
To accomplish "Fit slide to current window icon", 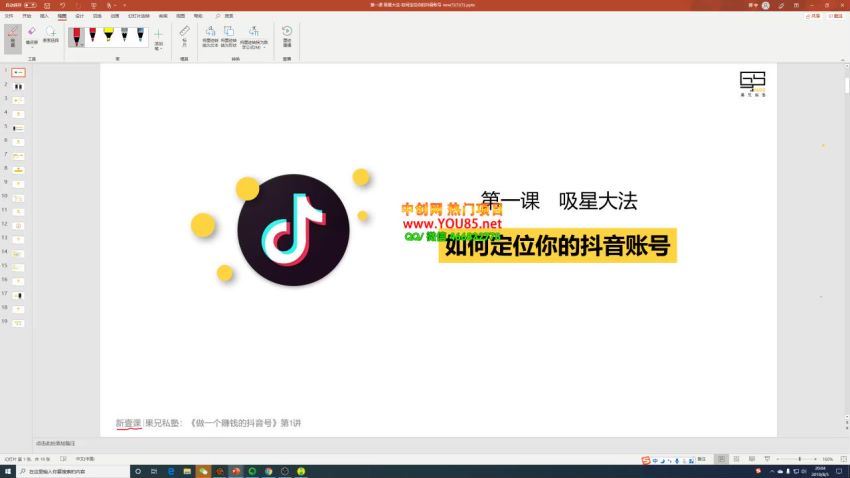I will (x=843, y=459).
